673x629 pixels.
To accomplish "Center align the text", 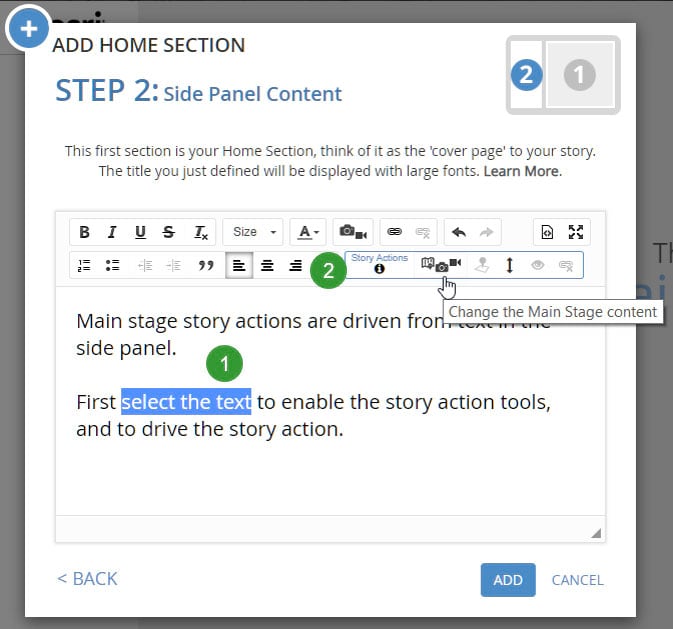I will pyautogui.click(x=267, y=265).
